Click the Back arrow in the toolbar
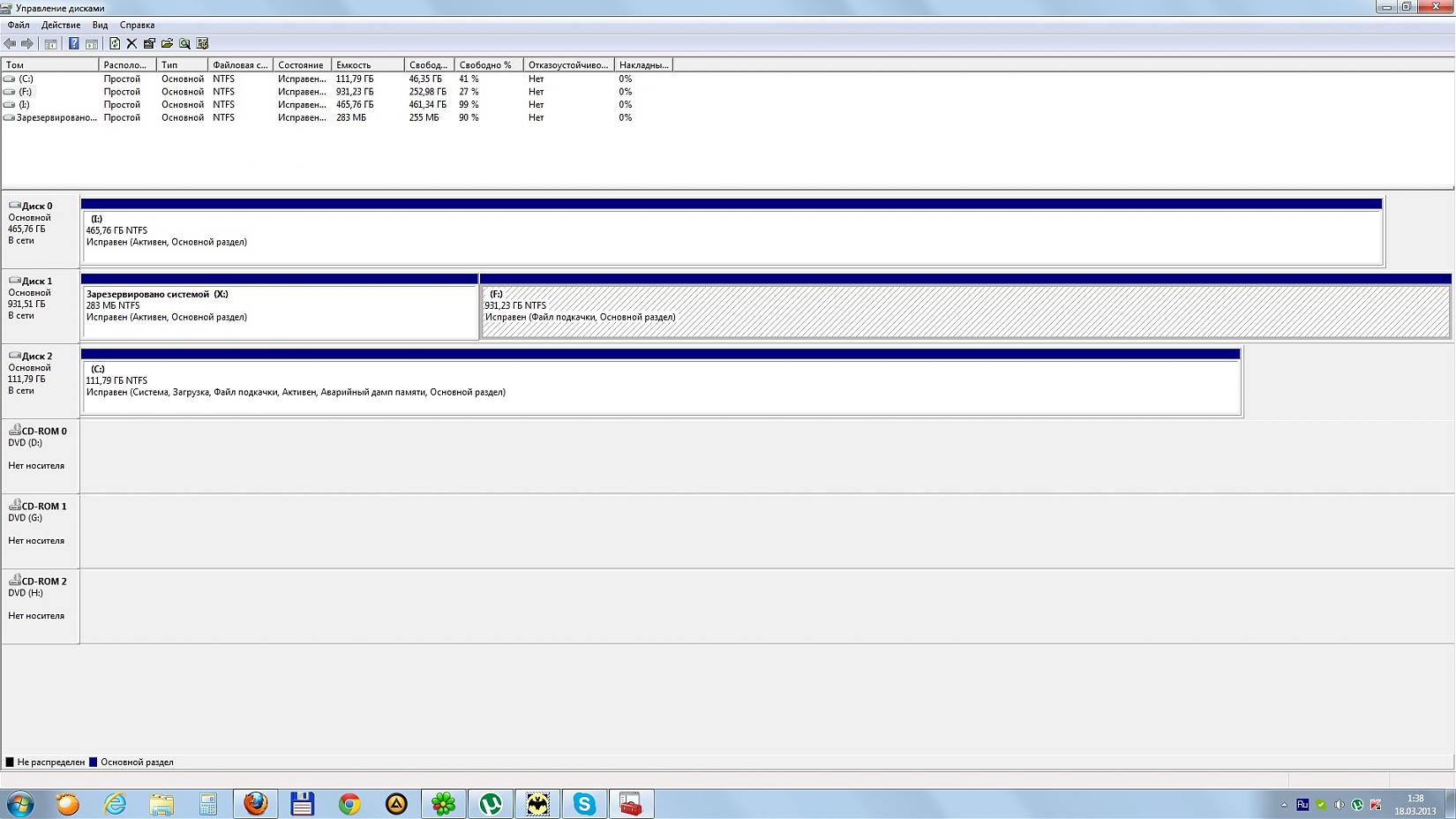This screenshot has width=1456, height=819. [11, 43]
